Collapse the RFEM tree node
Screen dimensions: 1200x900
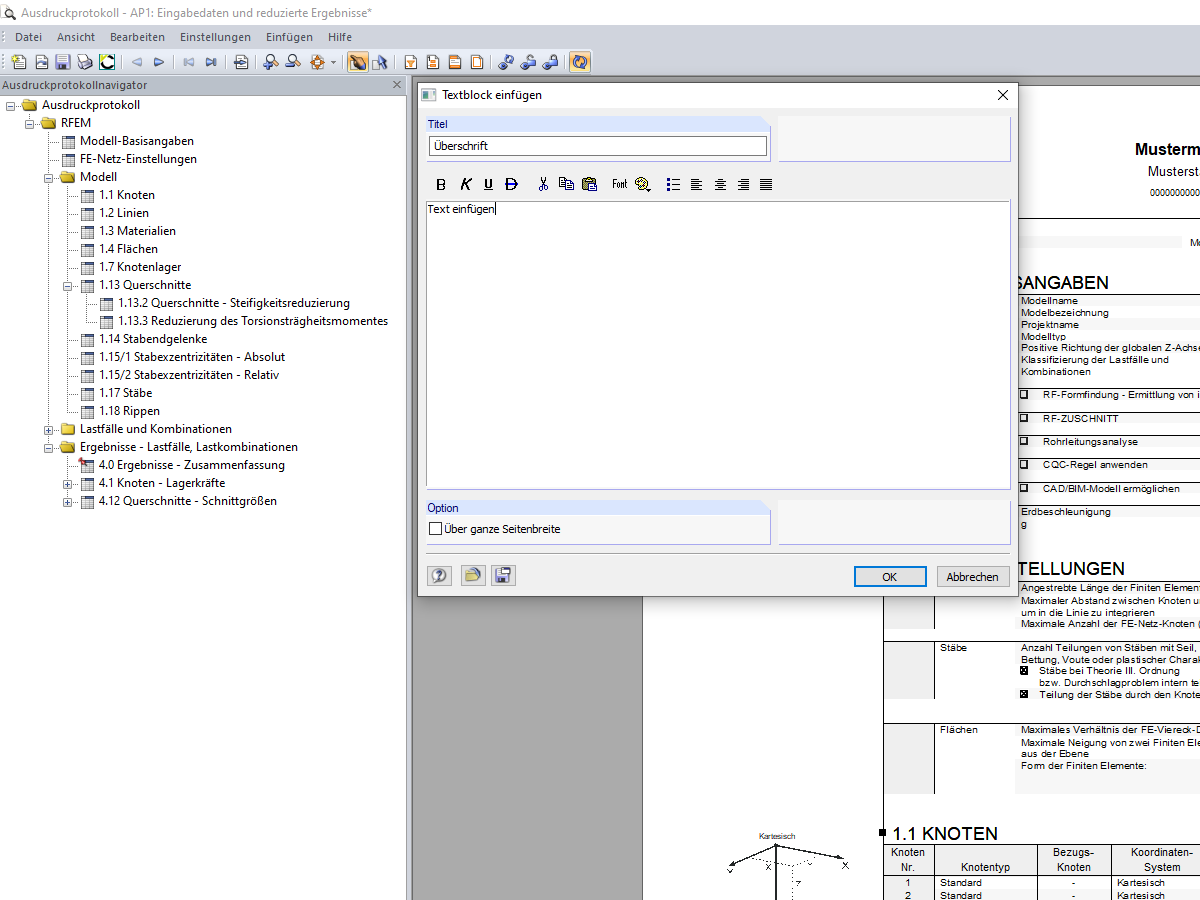pyautogui.click(x=30, y=123)
